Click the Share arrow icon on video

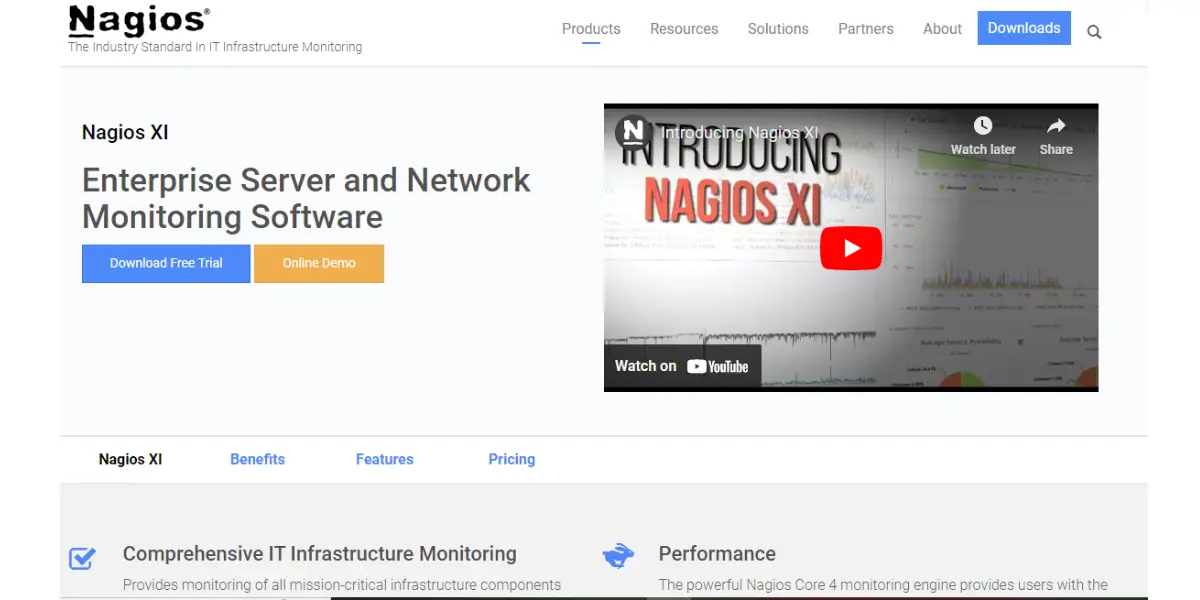click(x=1055, y=126)
